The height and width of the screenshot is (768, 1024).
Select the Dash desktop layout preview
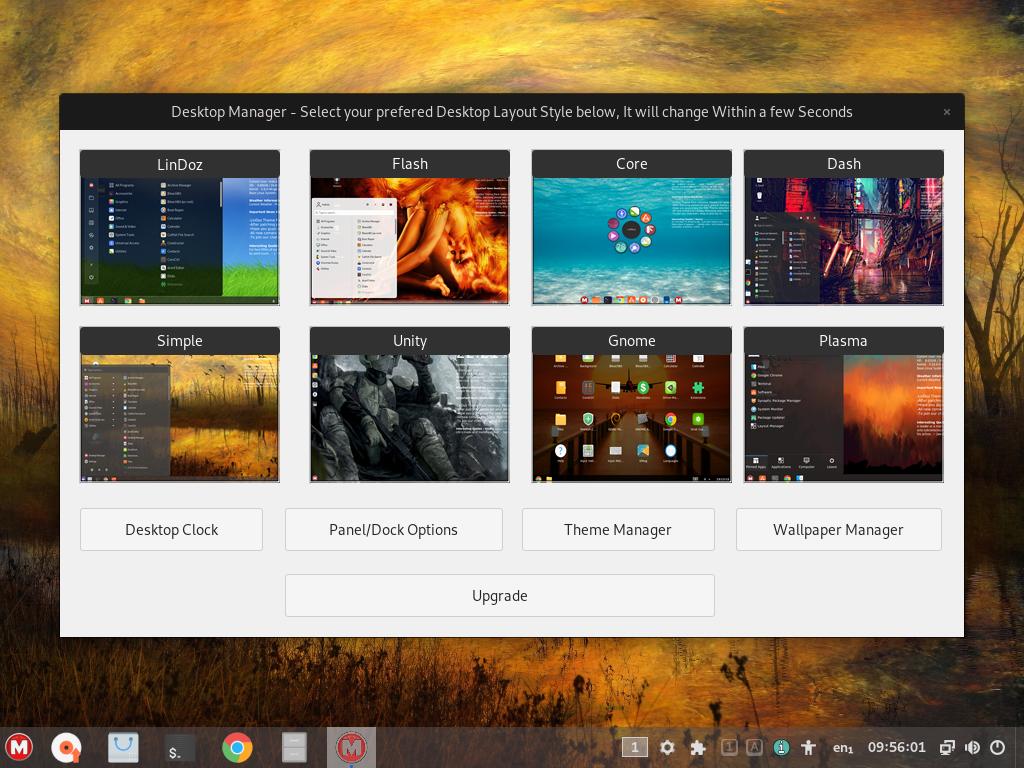(844, 227)
